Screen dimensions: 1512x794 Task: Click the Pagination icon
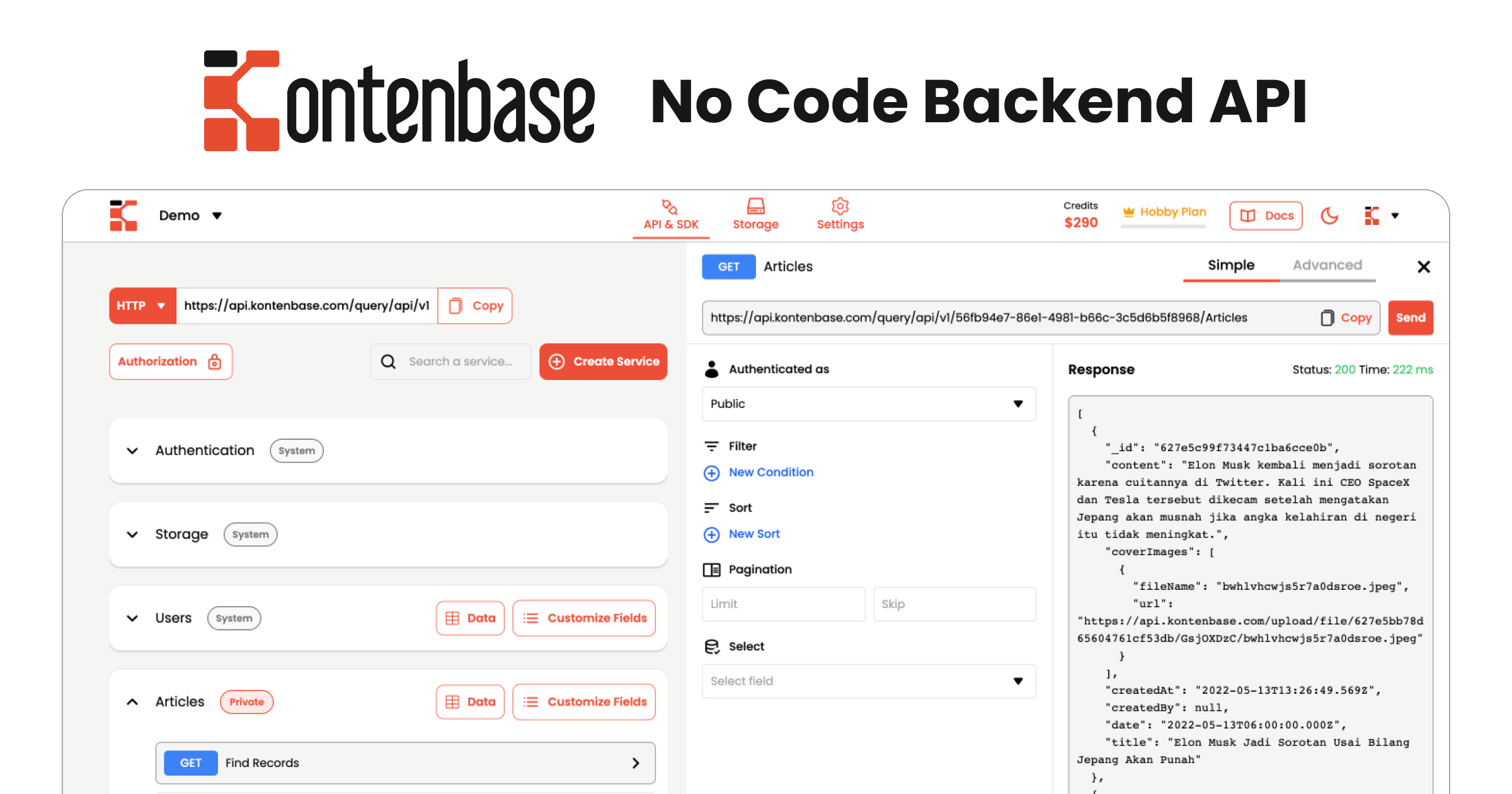click(x=712, y=569)
